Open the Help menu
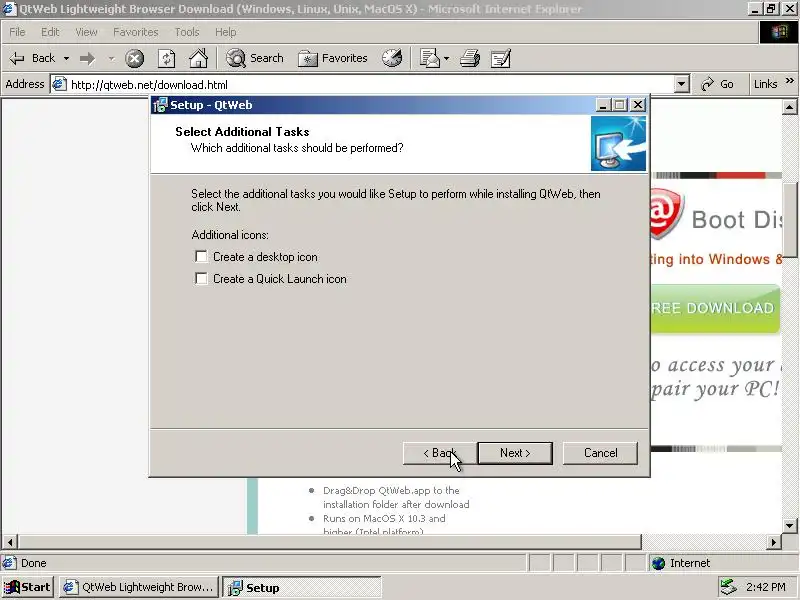Viewport: 800px width, 600px height. (226, 32)
